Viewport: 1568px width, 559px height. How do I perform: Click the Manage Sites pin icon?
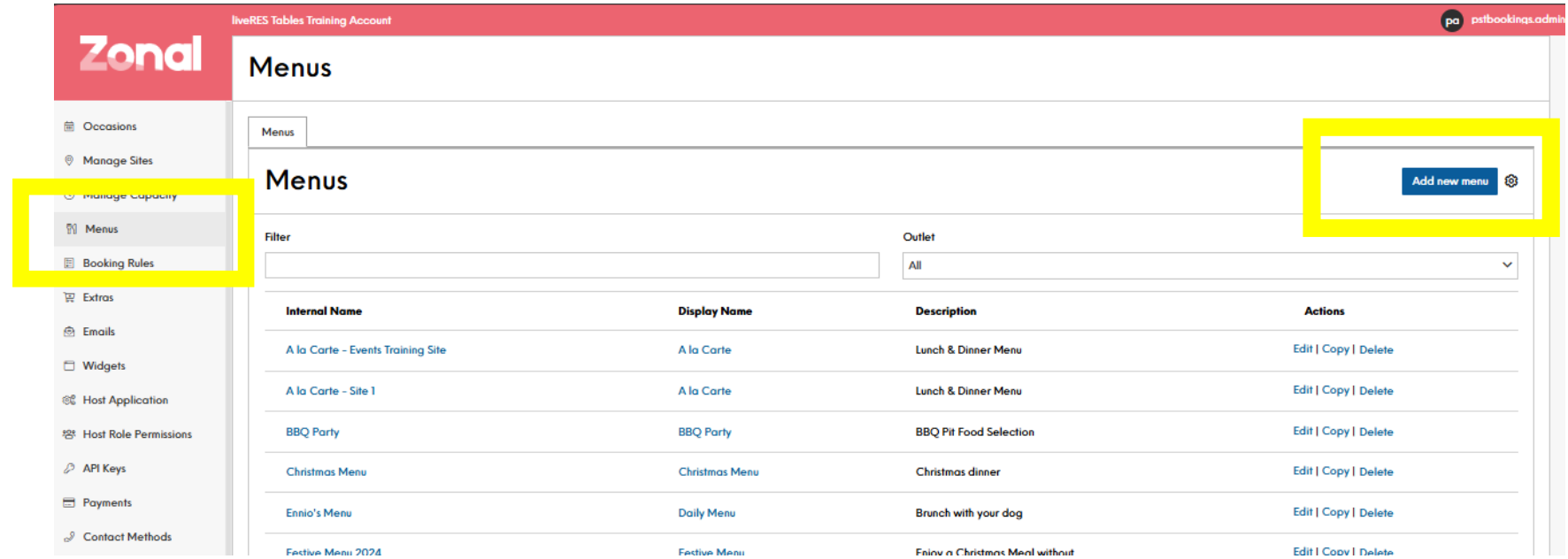[x=69, y=161]
